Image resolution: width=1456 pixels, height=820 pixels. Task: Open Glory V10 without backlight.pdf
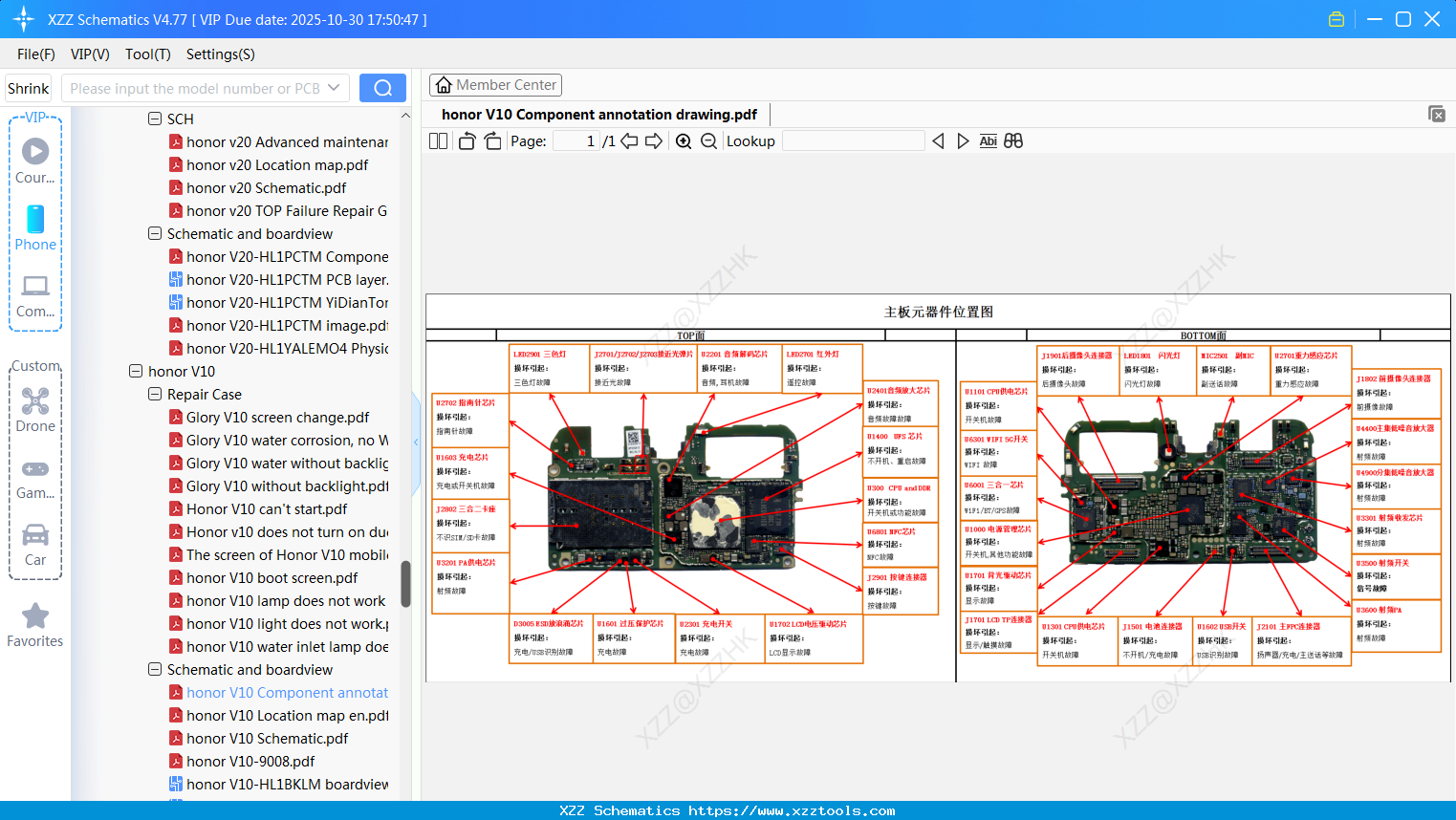(x=288, y=486)
